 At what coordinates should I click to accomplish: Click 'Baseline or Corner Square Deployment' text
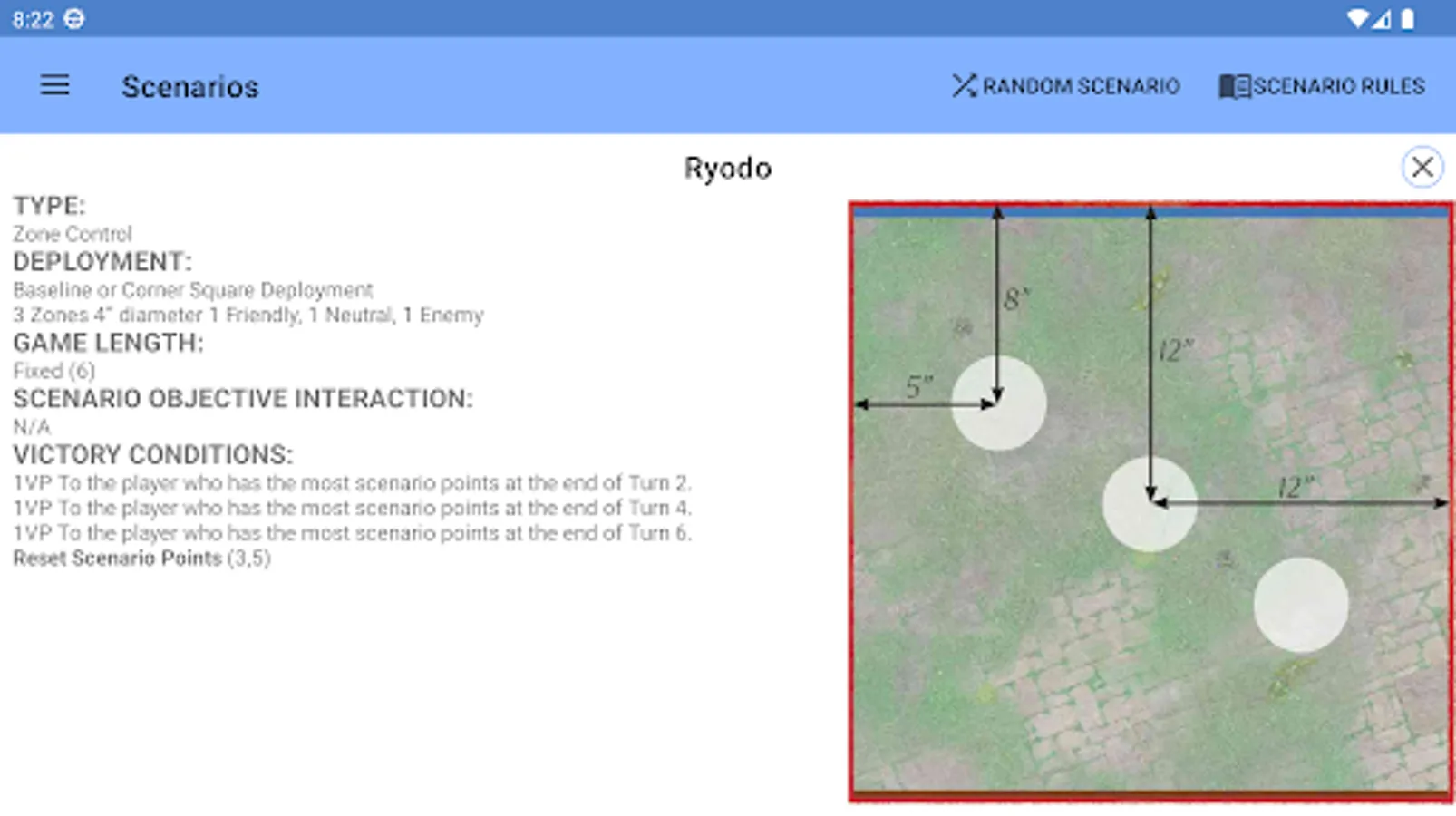click(193, 290)
